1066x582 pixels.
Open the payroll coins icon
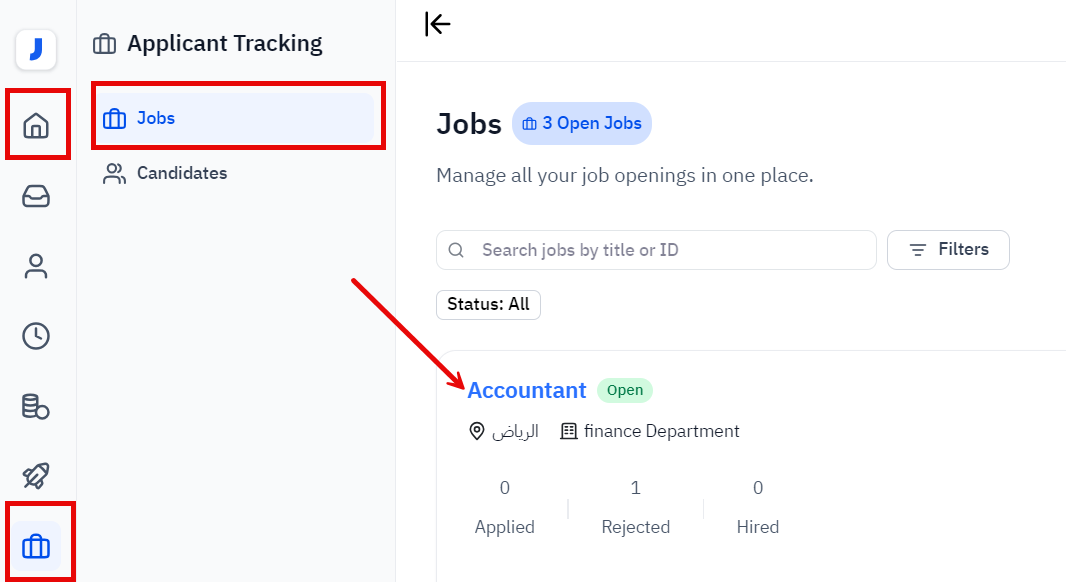pos(37,406)
